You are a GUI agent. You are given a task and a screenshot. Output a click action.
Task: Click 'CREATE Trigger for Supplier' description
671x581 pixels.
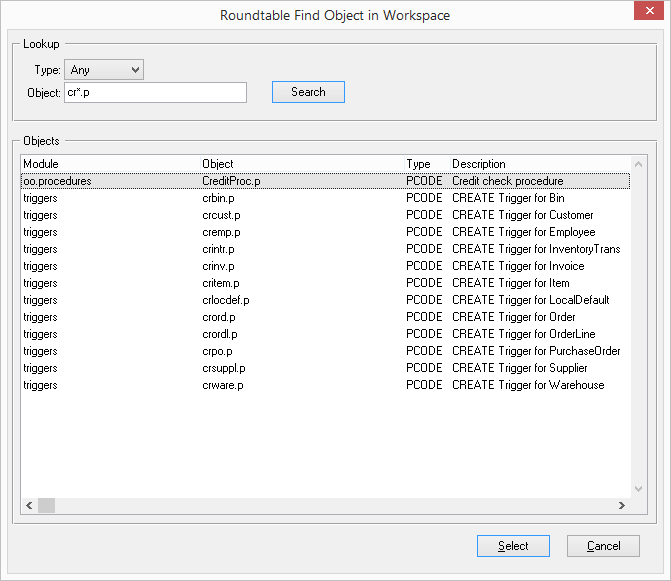tap(520, 368)
